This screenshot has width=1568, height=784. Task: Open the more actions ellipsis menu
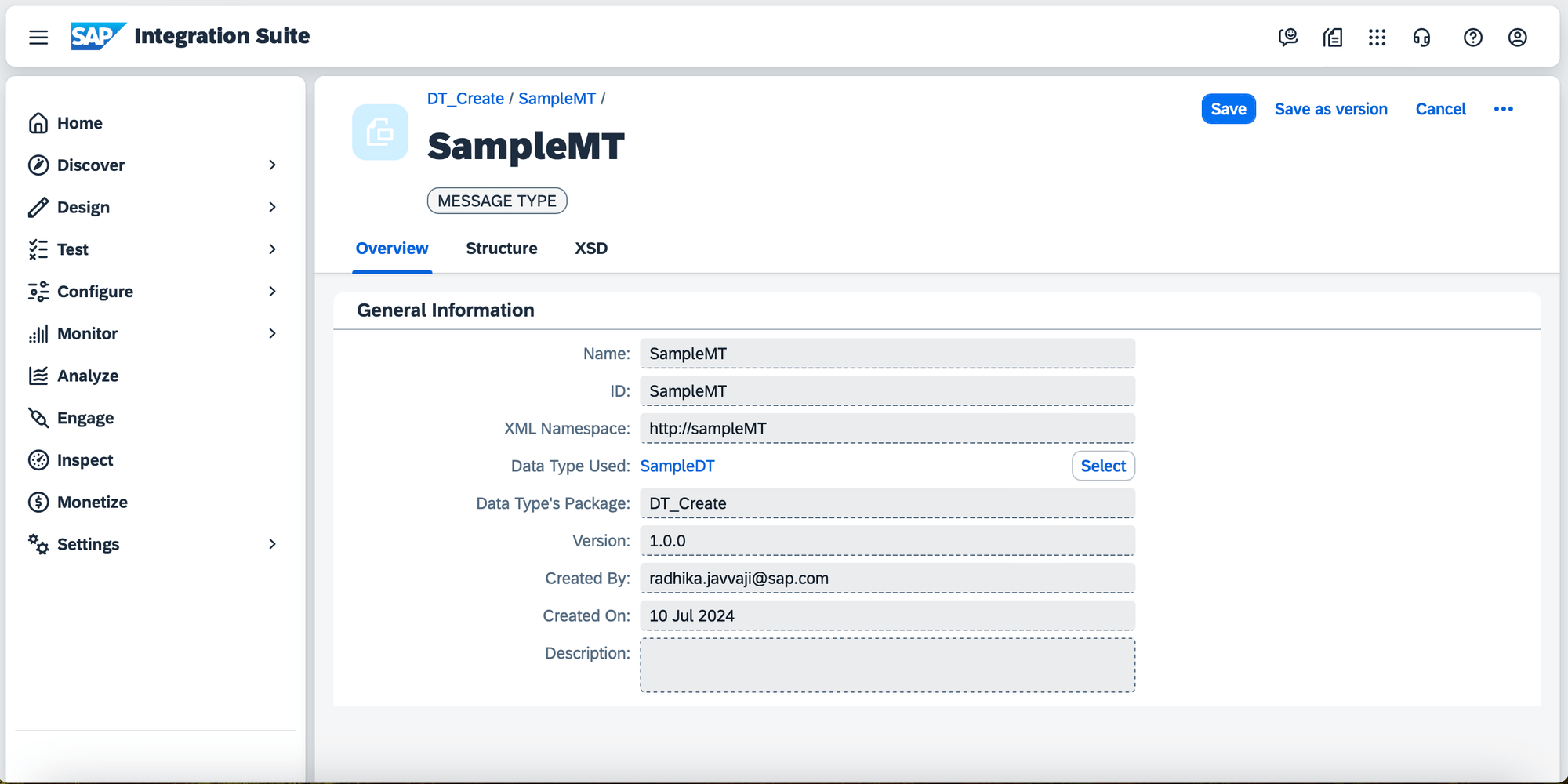click(1503, 109)
